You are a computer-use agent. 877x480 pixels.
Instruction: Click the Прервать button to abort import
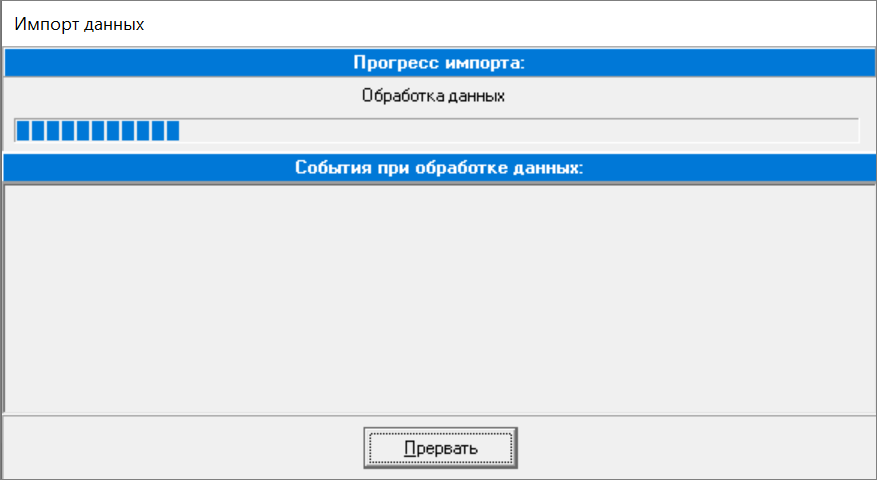point(440,448)
